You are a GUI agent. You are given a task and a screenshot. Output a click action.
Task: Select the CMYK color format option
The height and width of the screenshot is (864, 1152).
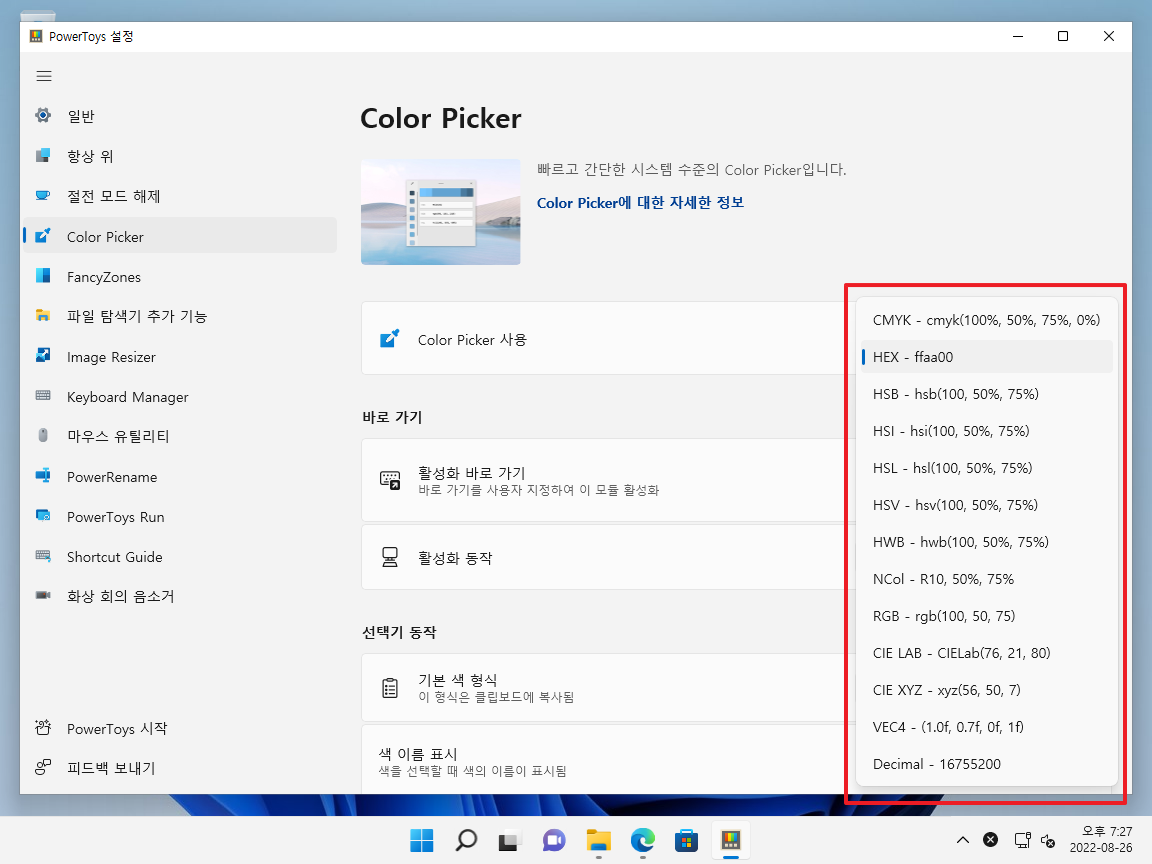[987, 320]
